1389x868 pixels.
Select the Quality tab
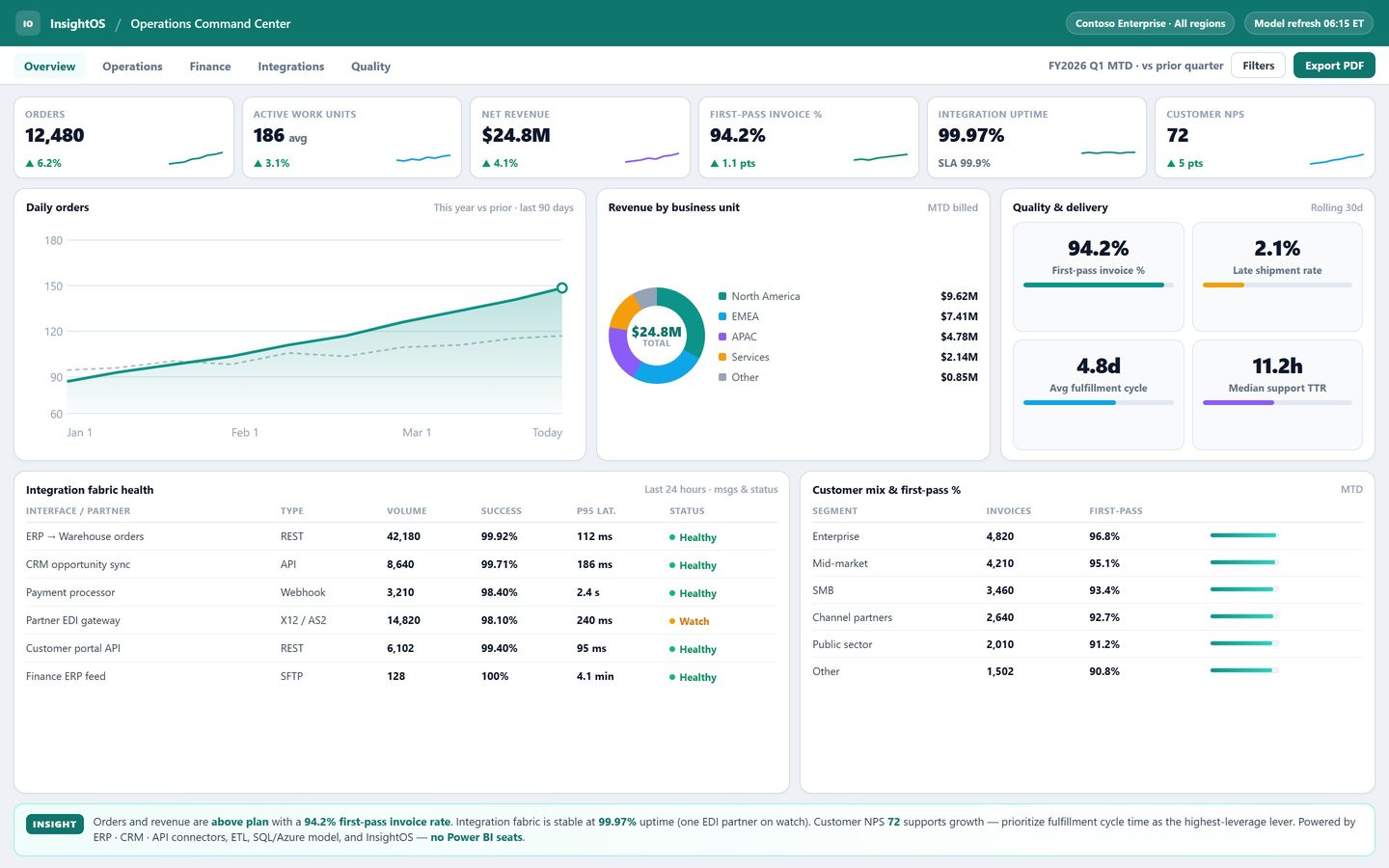click(370, 67)
